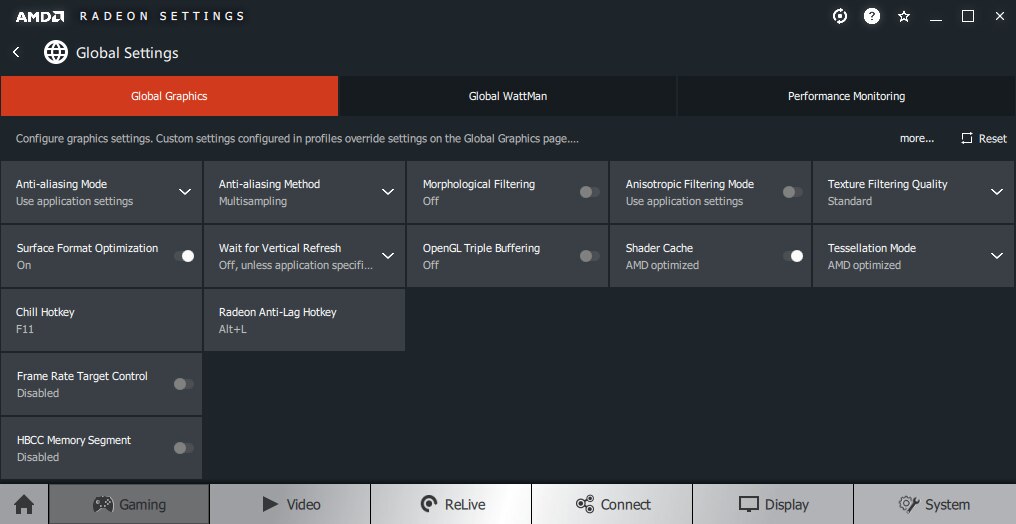This screenshot has width=1016, height=524.
Task: Go back with the left arrow
Action: (x=16, y=52)
